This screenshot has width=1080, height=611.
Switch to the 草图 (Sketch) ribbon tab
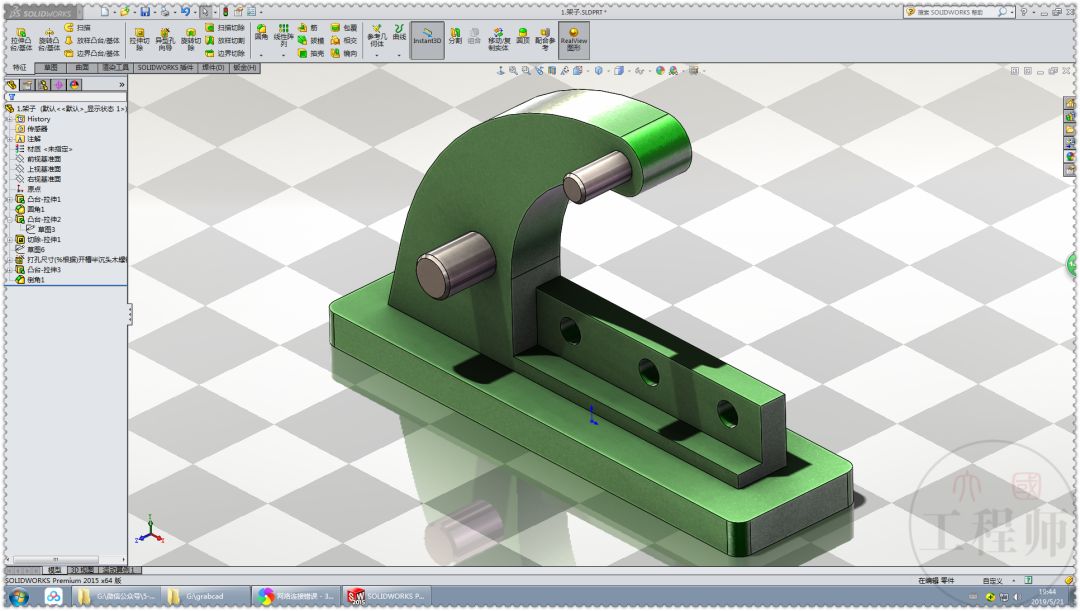53,66
